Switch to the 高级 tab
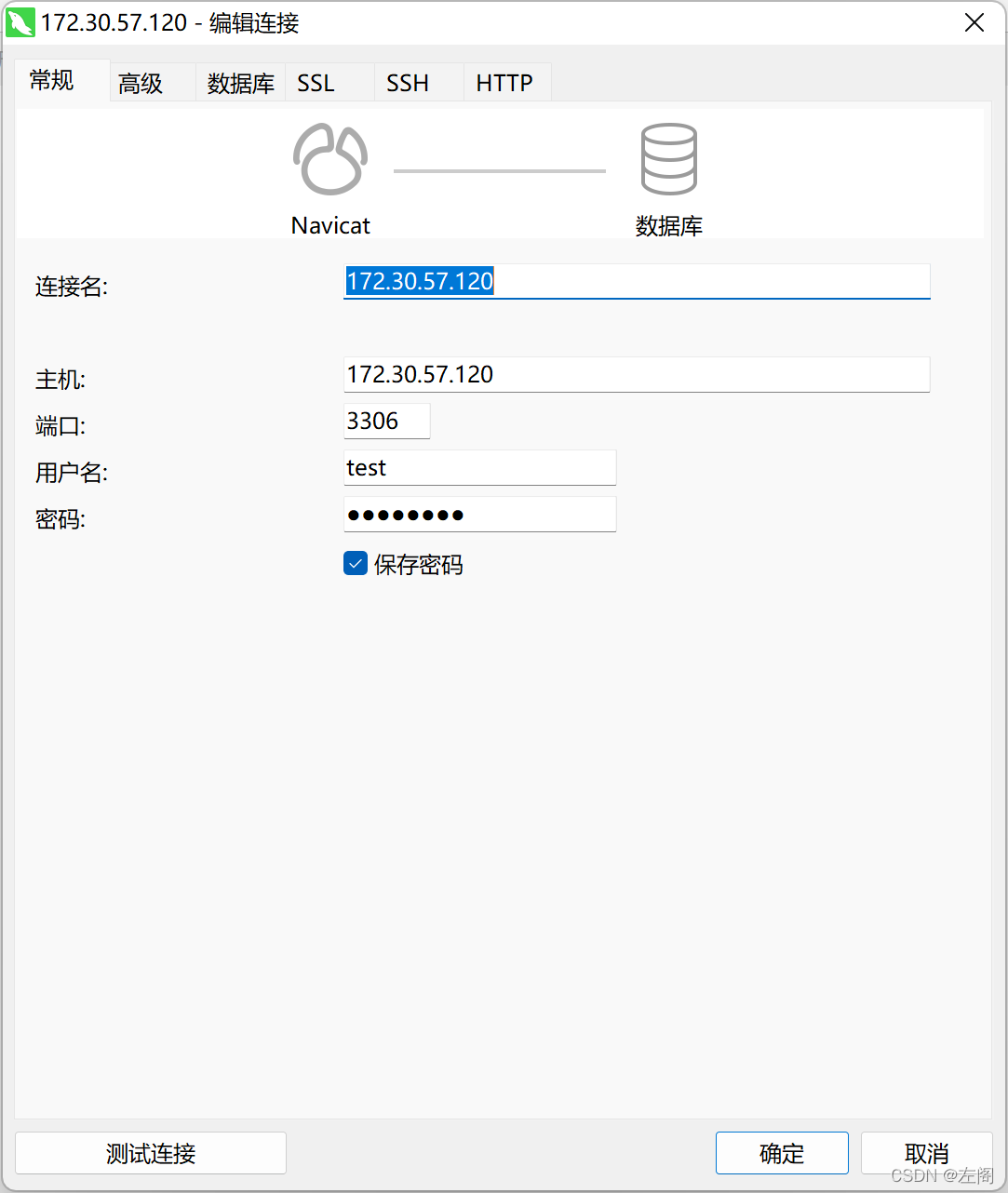This screenshot has width=1008, height=1193. coord(141,82)
